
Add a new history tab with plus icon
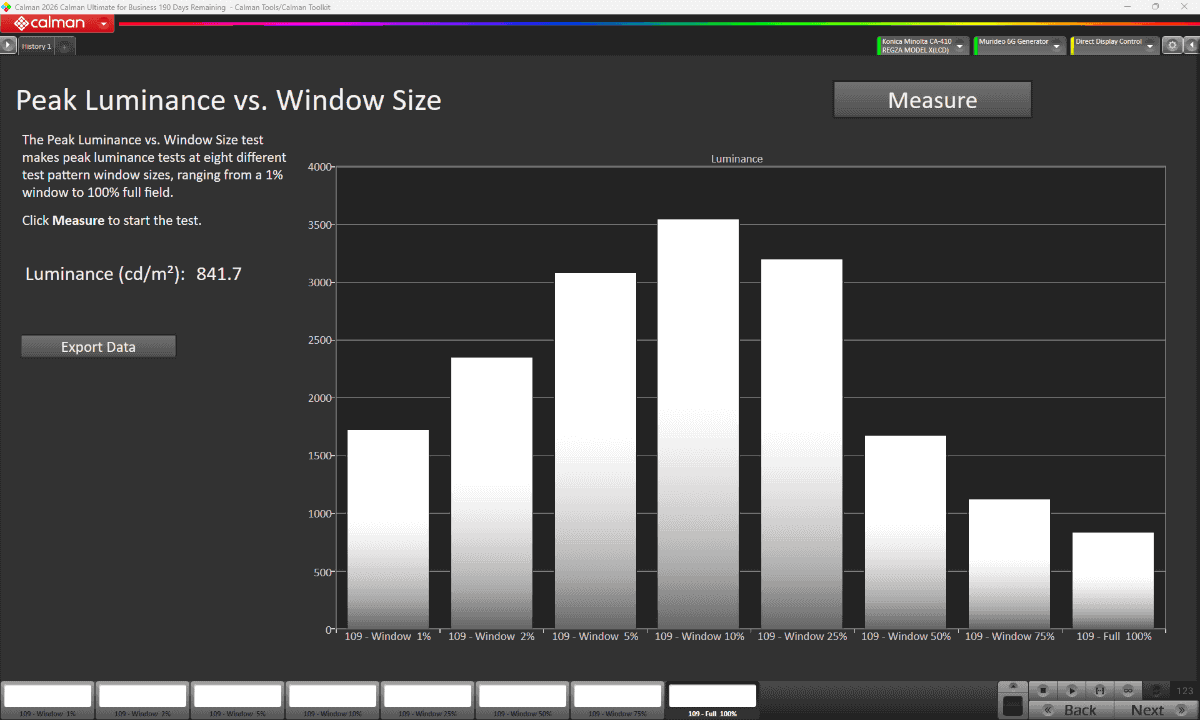pyautogui.click(x=64, y=46)
